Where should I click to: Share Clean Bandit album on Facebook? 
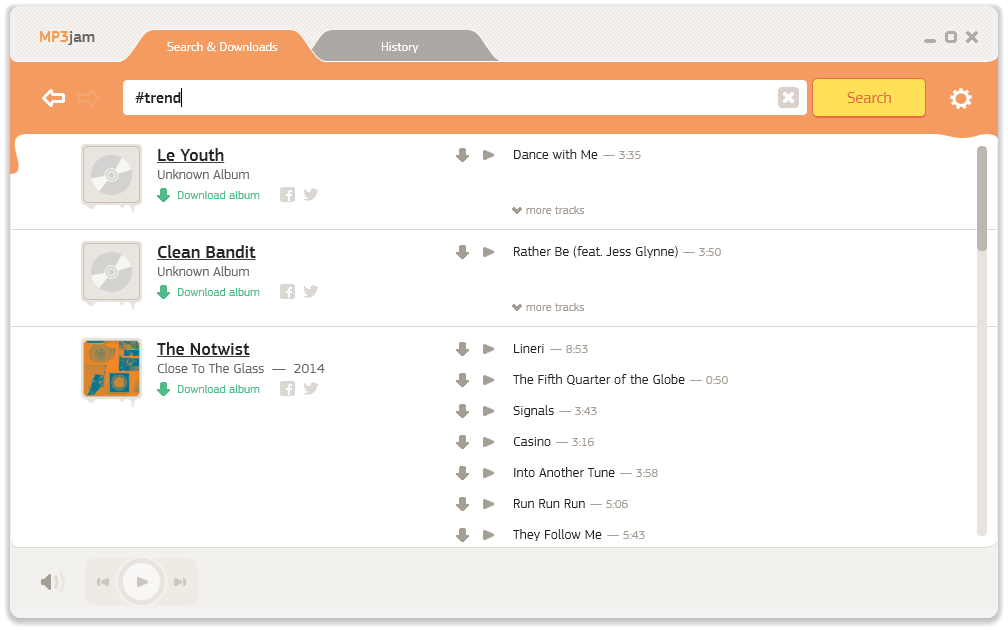[287, 292]
